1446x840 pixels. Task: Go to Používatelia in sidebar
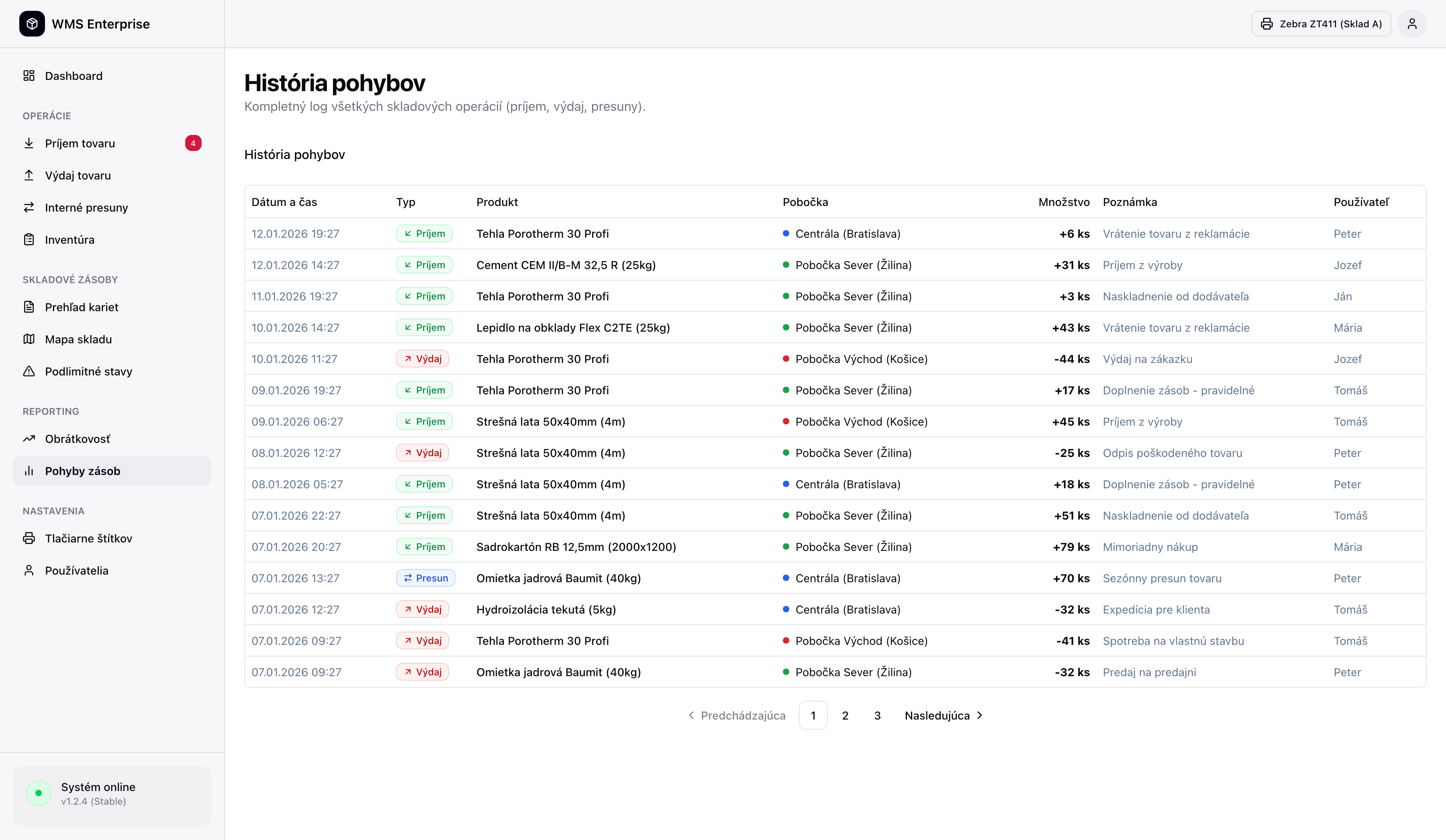[x=76, y=570]
